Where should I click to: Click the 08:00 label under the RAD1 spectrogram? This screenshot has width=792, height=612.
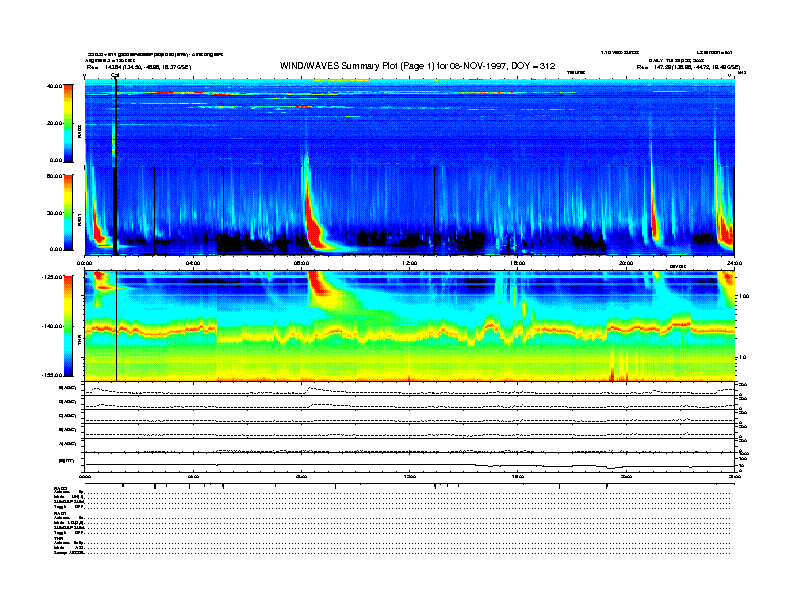click(302, 263)
